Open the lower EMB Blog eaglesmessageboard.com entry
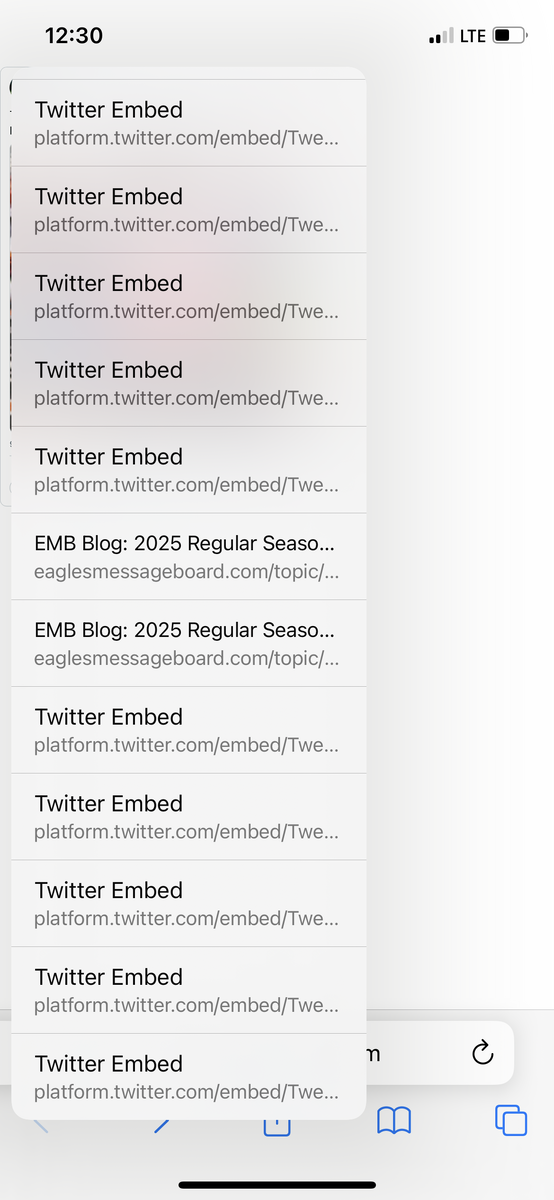554x1200 pixels. point(189,643)
